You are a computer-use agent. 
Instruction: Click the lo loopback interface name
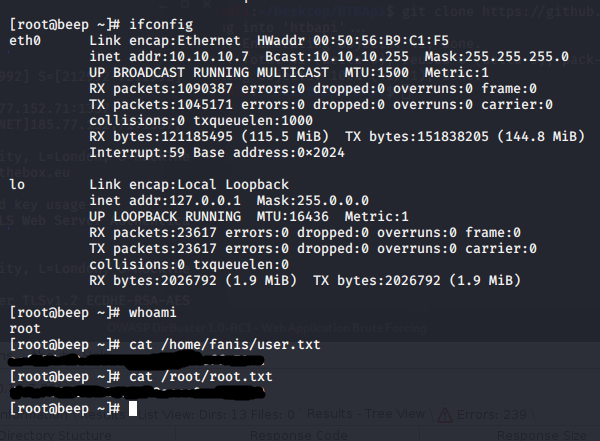tap(17, 184)
